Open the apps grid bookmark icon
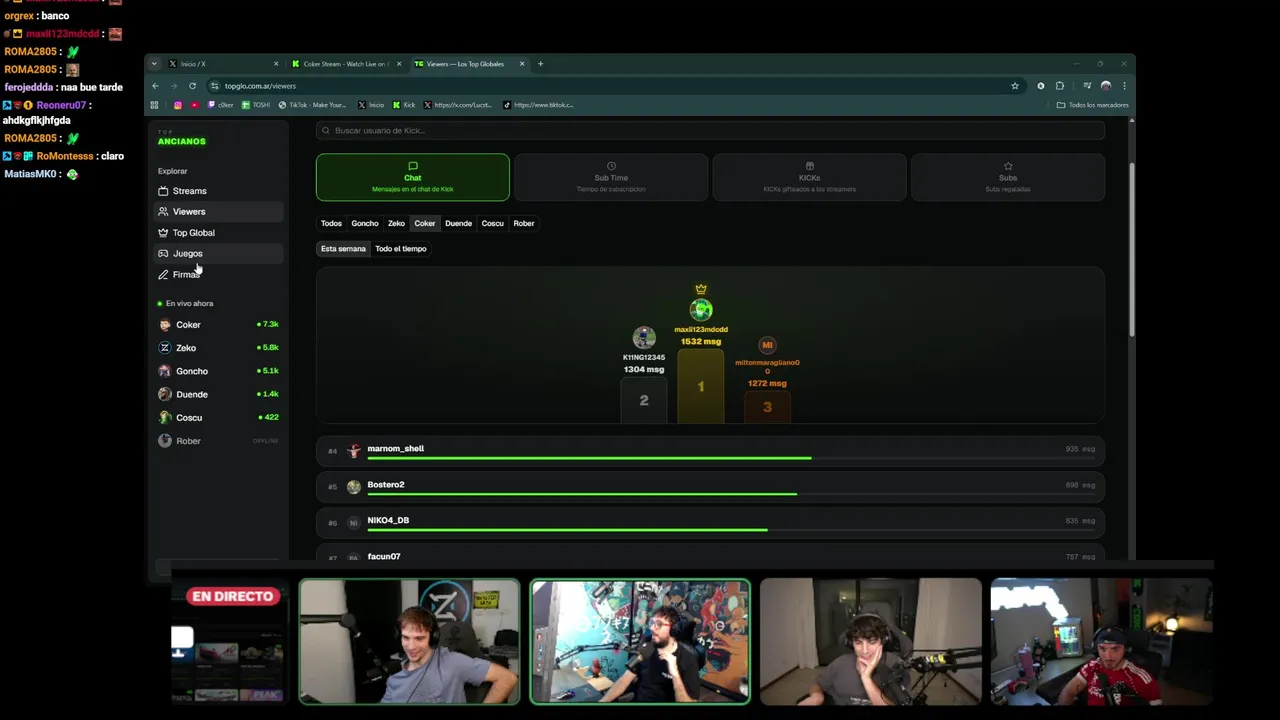Viewport: 1280px width, 720px height. [154, 105]
